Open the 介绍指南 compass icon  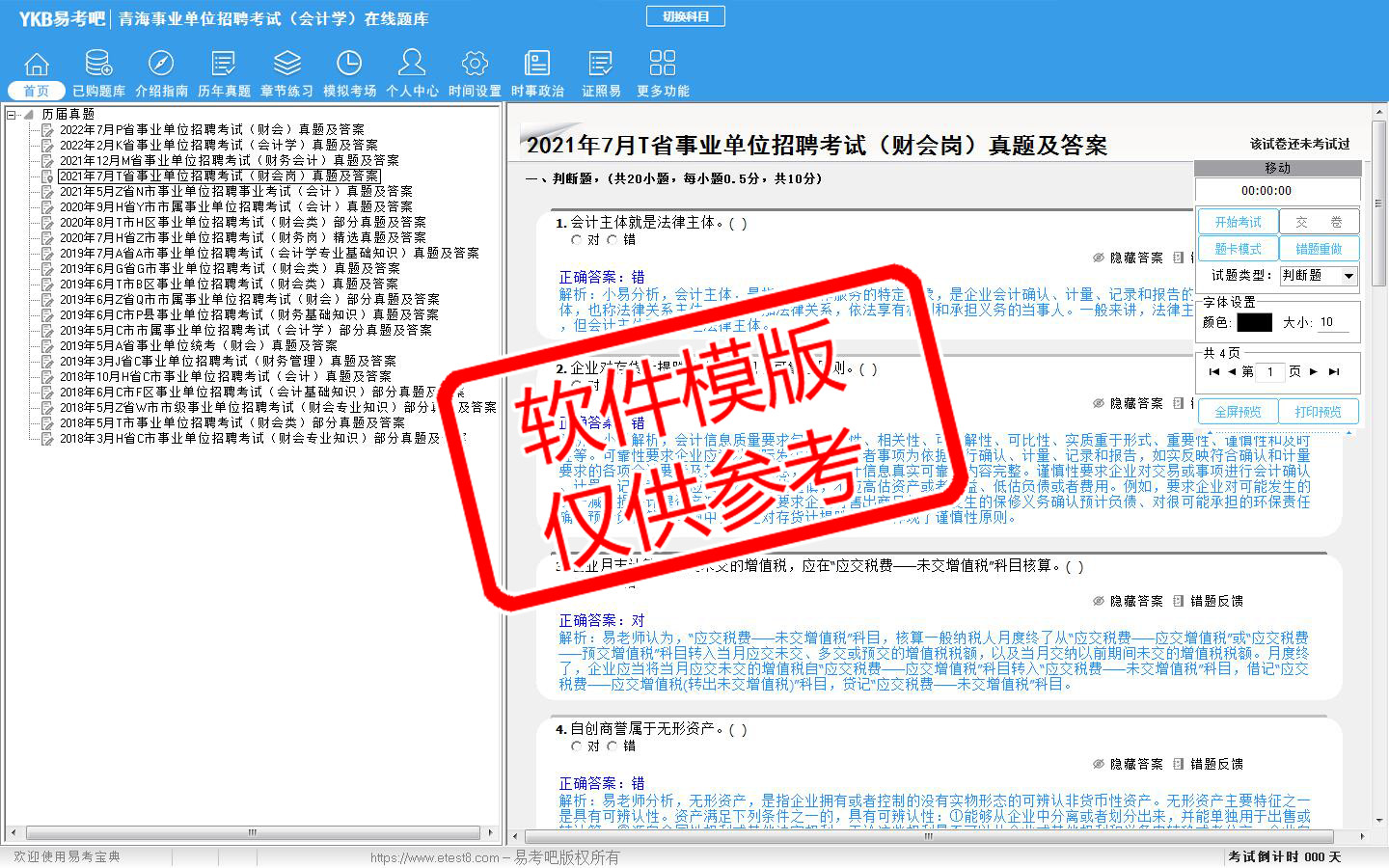pos(161,65)
